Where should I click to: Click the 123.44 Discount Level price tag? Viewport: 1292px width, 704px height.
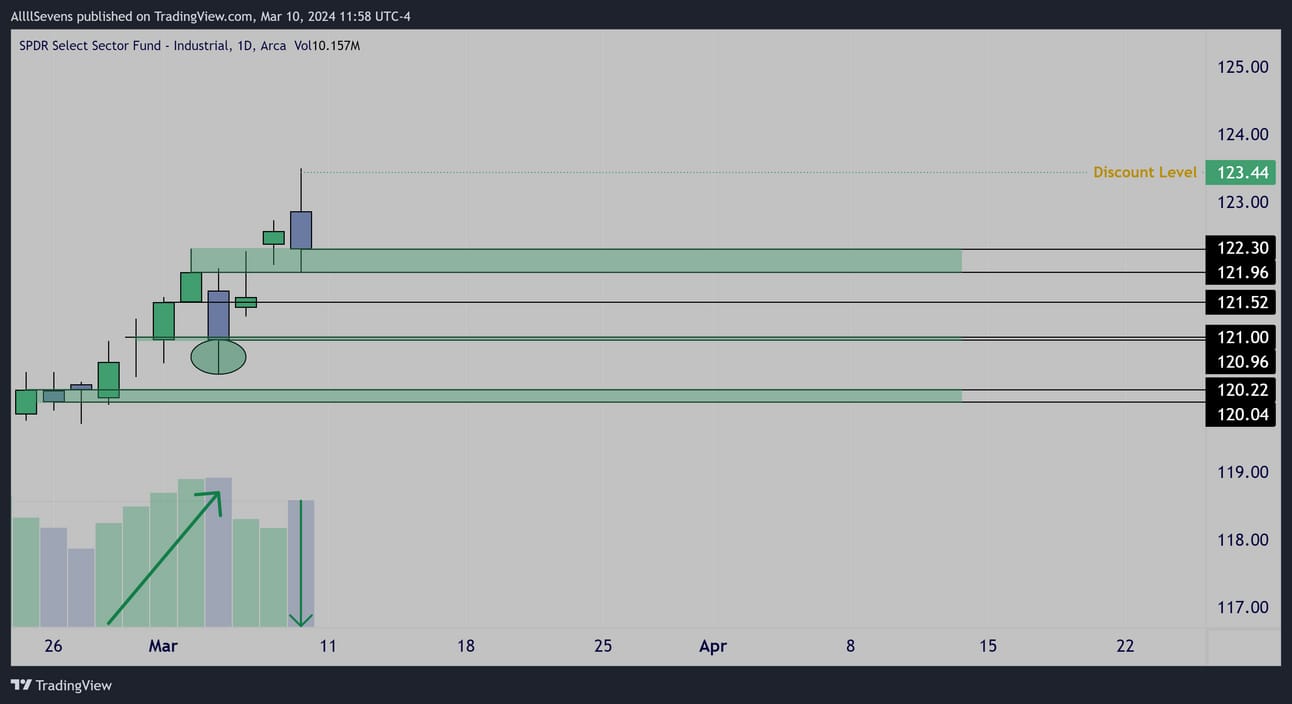click(1241, 173)
